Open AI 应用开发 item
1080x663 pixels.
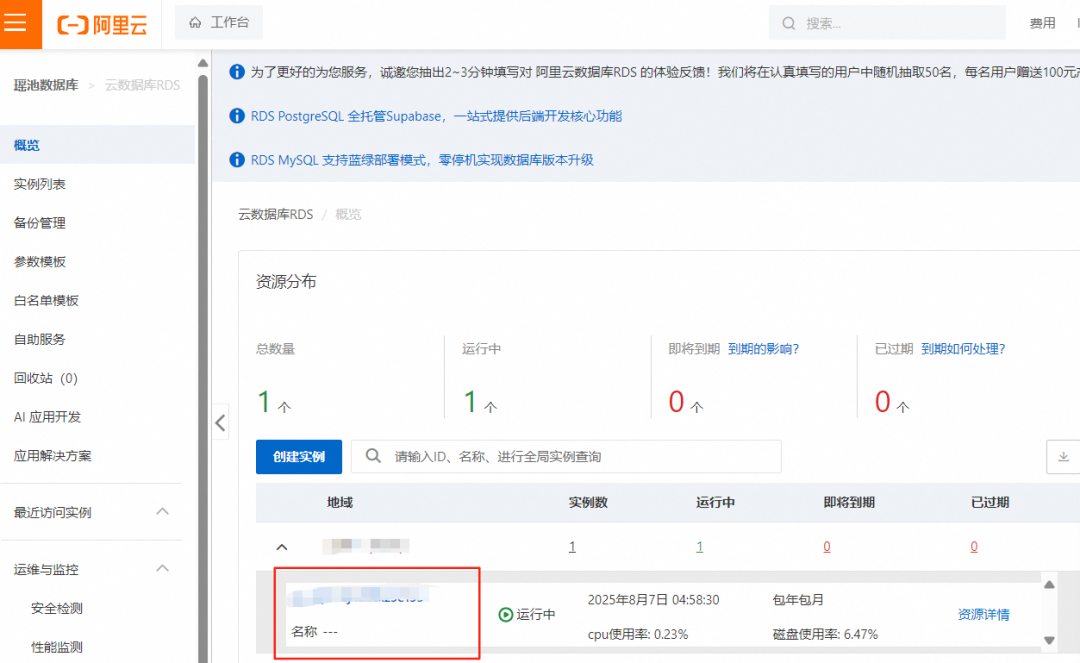coord(48,417)
